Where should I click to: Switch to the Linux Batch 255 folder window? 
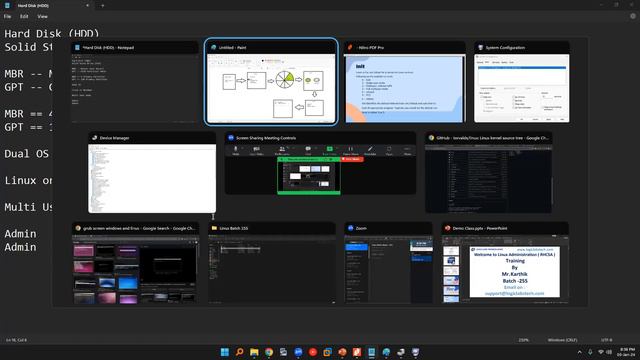pyautogui.click(x=272, y=263)
